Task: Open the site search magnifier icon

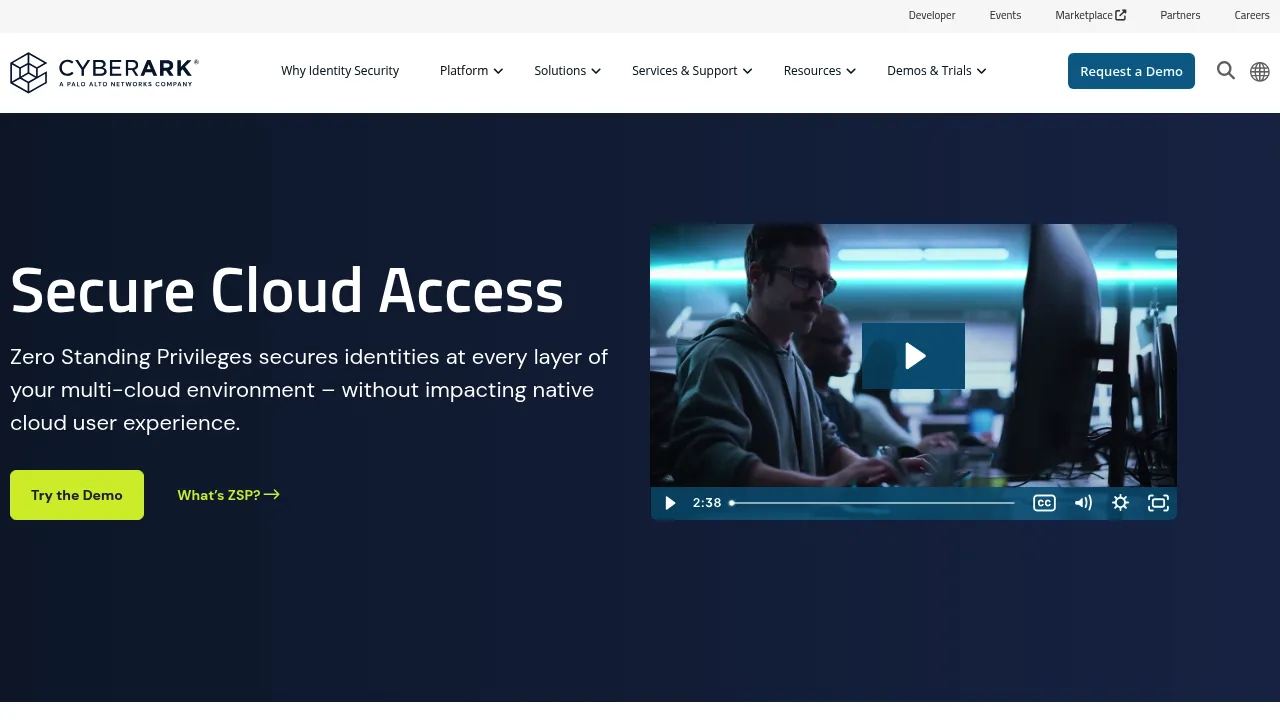Action: coord(1226,70)
